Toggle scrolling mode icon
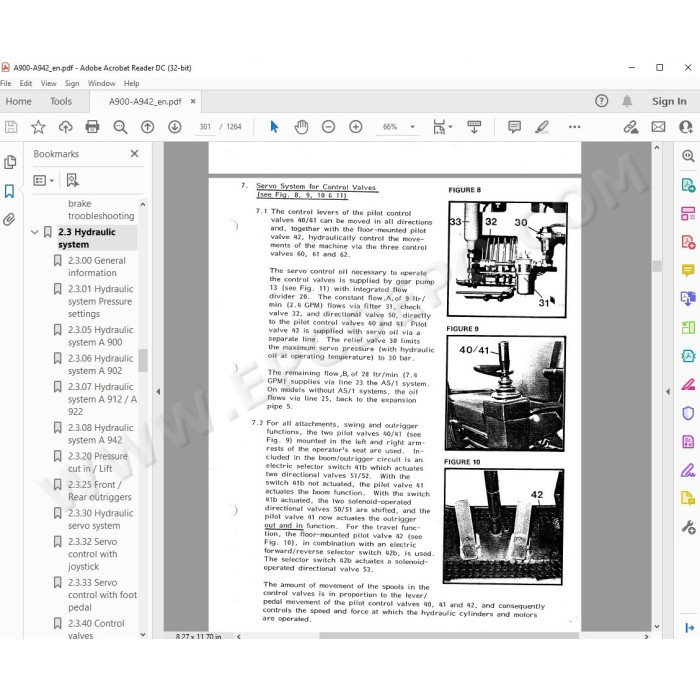The image size is (700, 700). [474, 127]
